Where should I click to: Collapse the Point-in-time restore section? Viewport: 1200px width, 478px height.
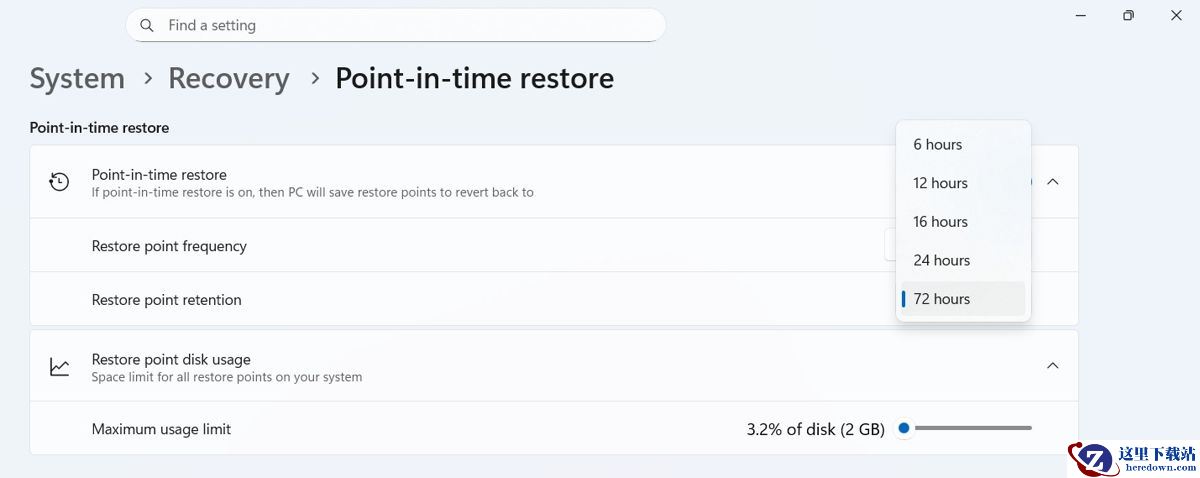click(x=1052, y=182)
